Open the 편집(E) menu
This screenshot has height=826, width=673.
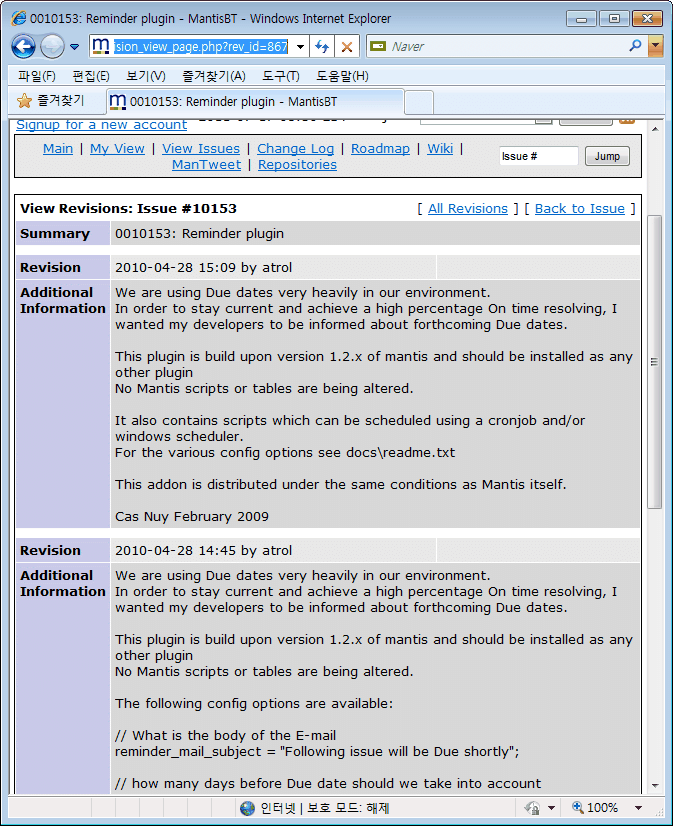click(91, 76)
